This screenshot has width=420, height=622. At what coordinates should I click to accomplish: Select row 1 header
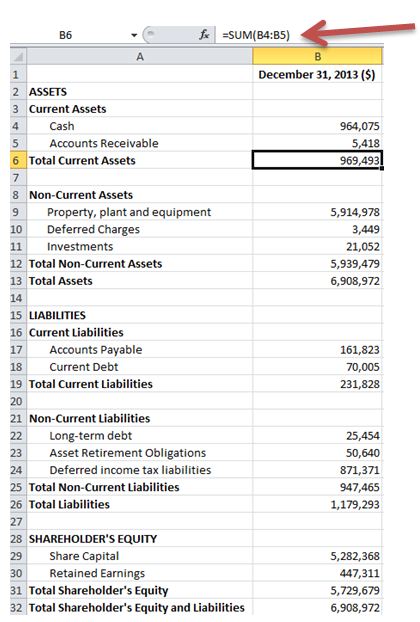(x=18, y=74)
